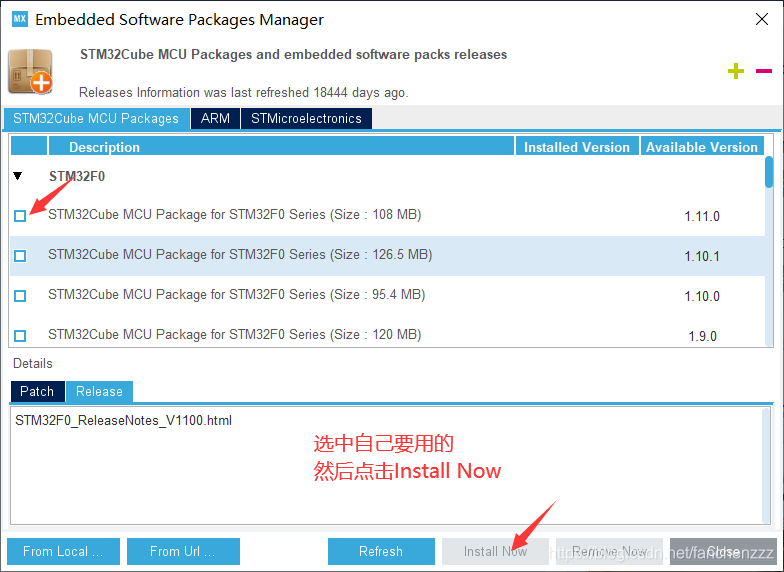
Task: Select the row with Size : 126.5 MB
Action: click(x=388, y=256)
